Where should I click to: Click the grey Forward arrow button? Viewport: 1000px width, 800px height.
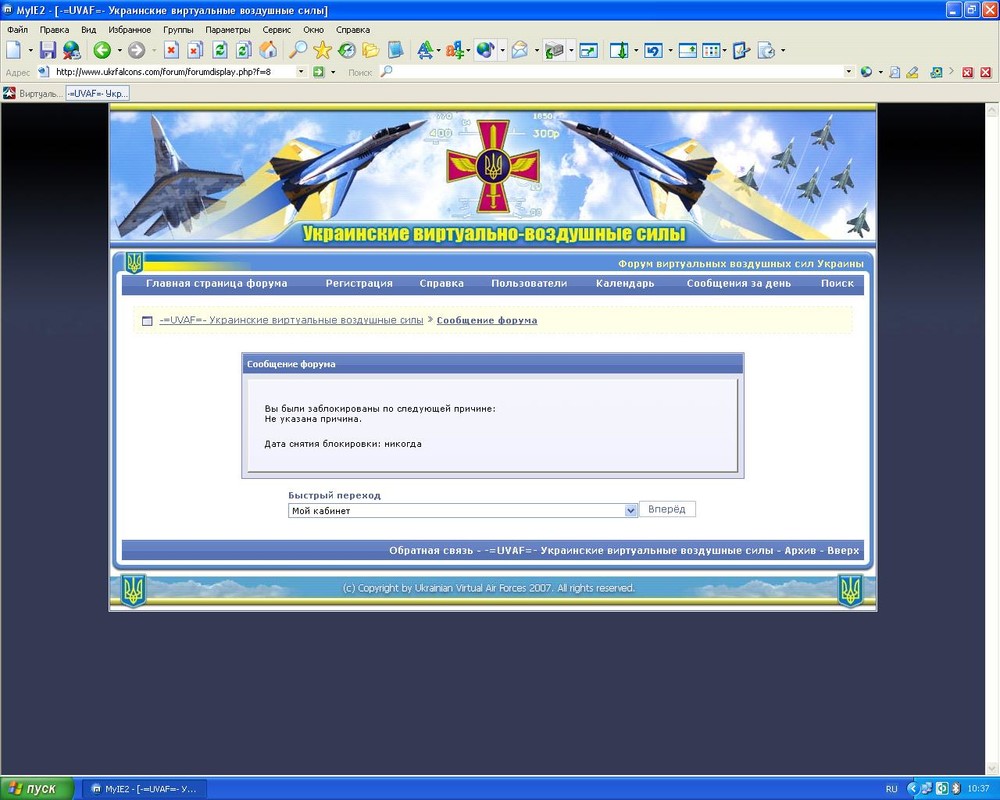[136, 50]
